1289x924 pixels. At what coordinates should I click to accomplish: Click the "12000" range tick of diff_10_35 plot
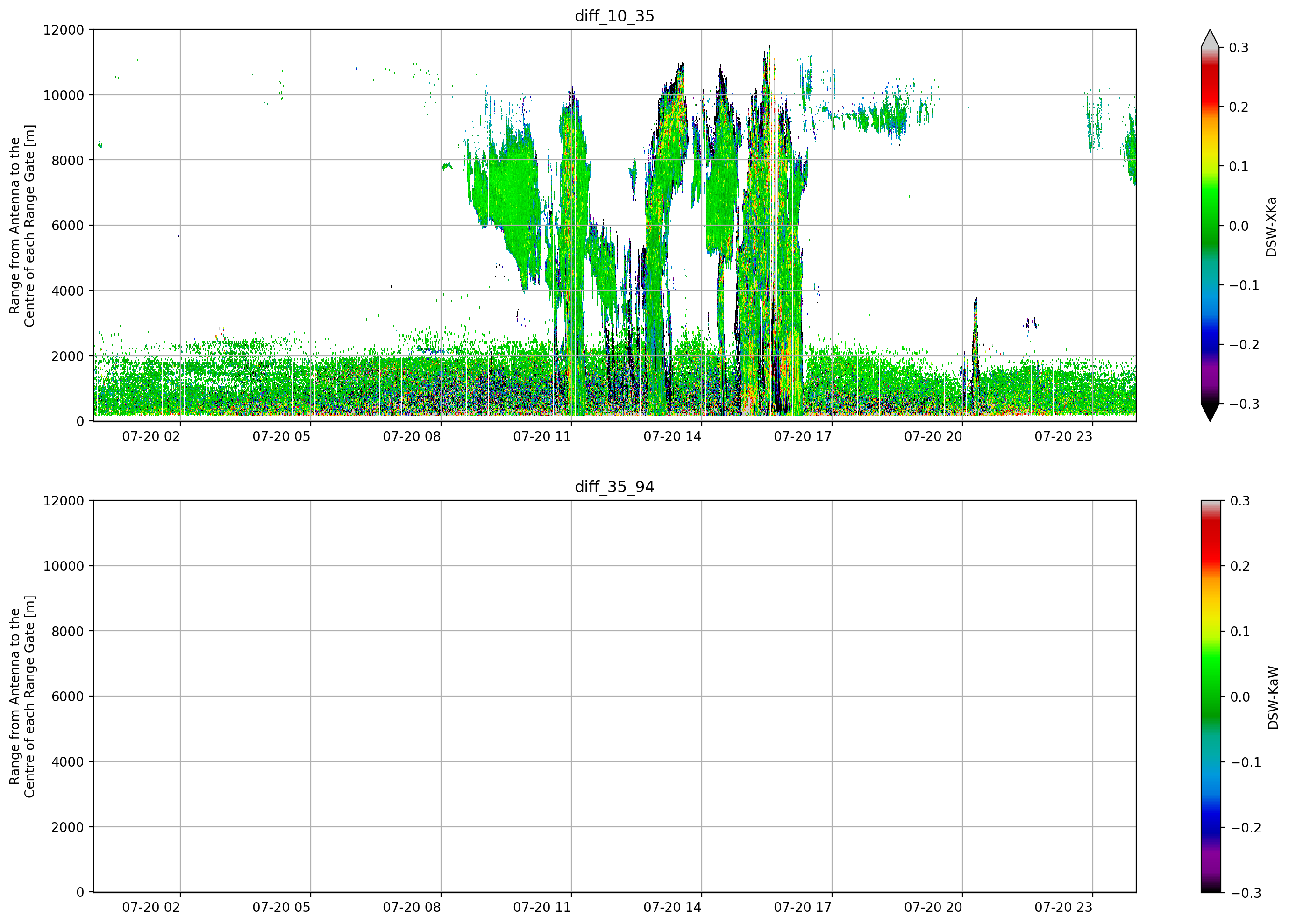point(64,30)
